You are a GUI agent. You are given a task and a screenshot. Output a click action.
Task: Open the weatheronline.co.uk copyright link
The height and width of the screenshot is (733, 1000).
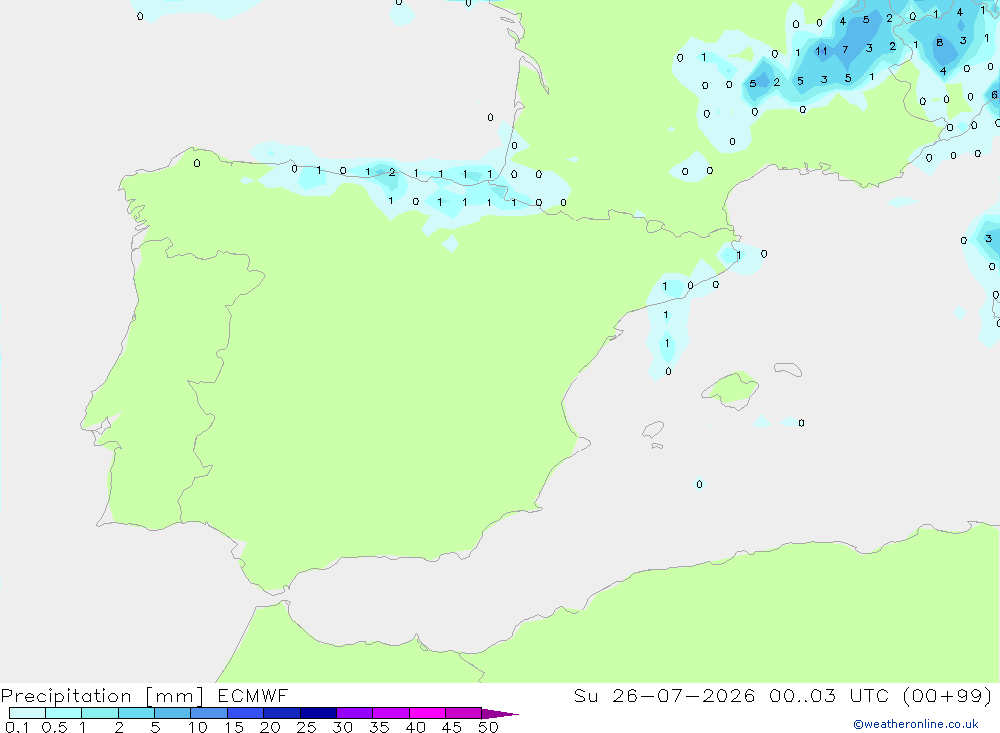[915, 724]
